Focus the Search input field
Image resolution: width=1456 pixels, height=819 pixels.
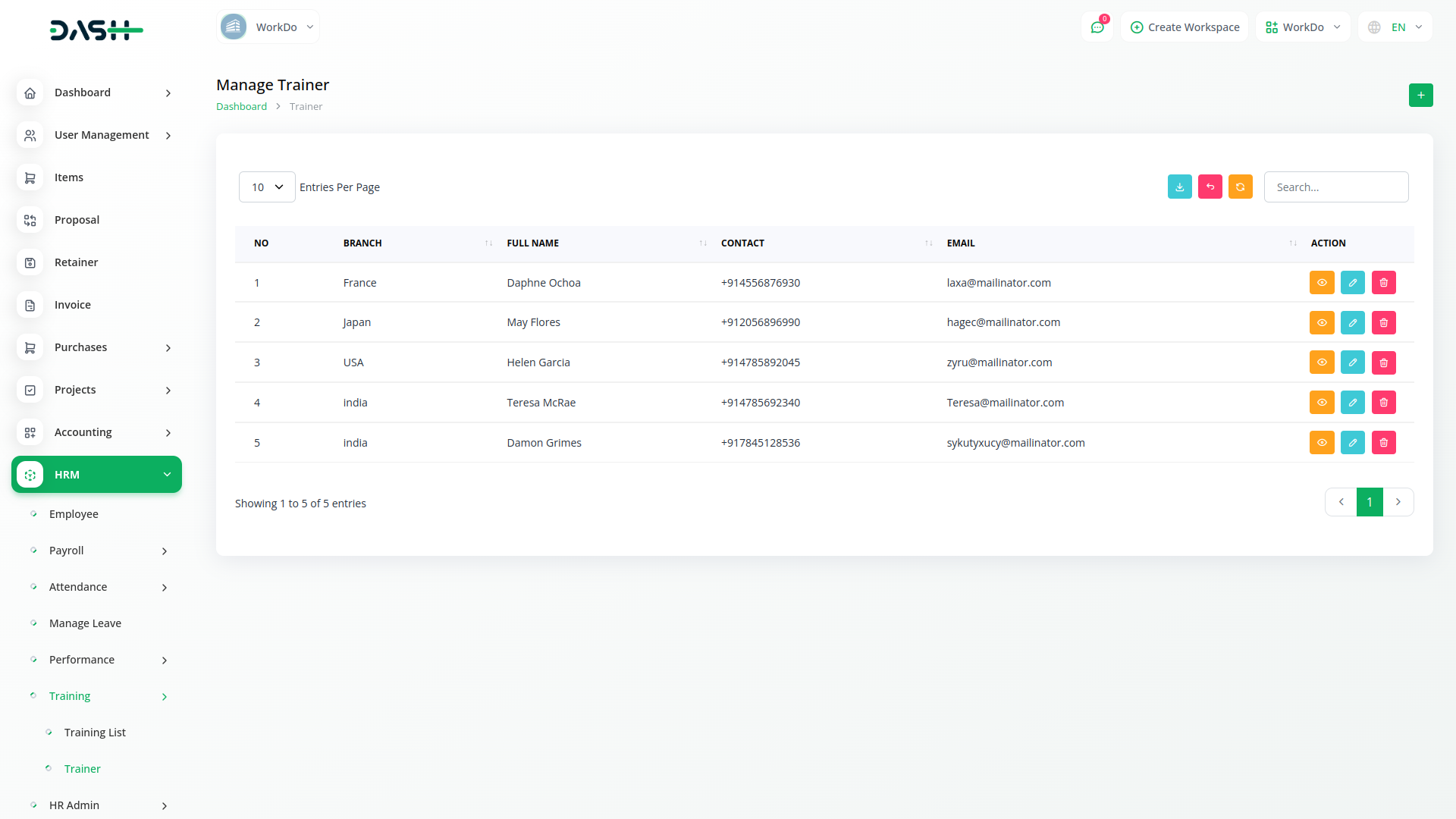(1335, 187)
